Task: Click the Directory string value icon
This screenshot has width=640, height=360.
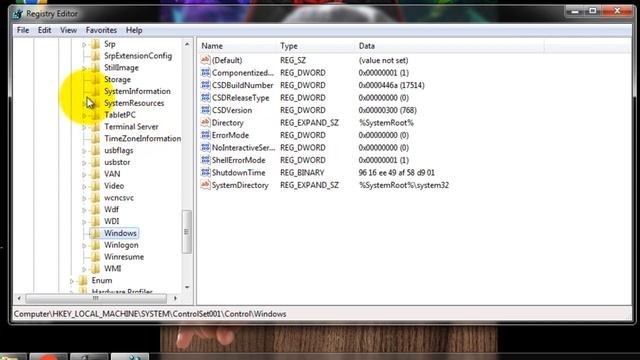Action: [205, 122]
